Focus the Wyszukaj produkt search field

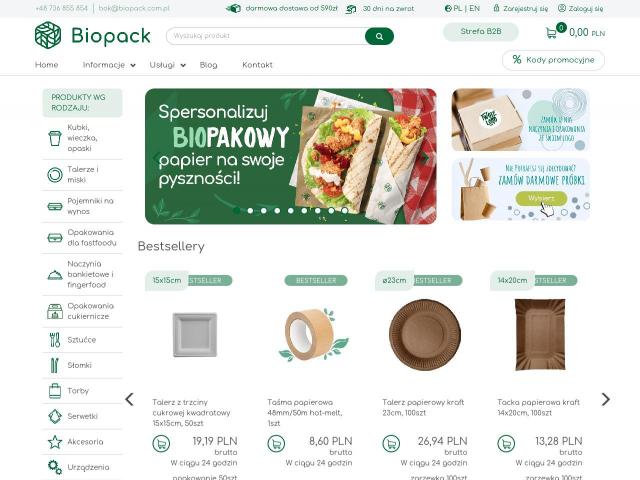coord(265,36)
